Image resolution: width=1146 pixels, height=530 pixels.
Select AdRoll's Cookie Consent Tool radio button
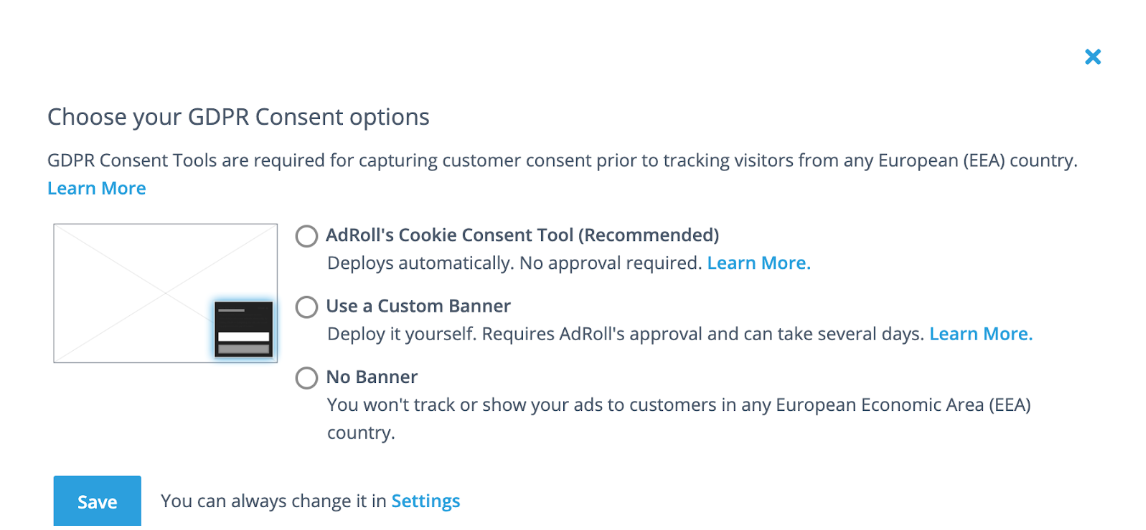click(x=307, y=236)
